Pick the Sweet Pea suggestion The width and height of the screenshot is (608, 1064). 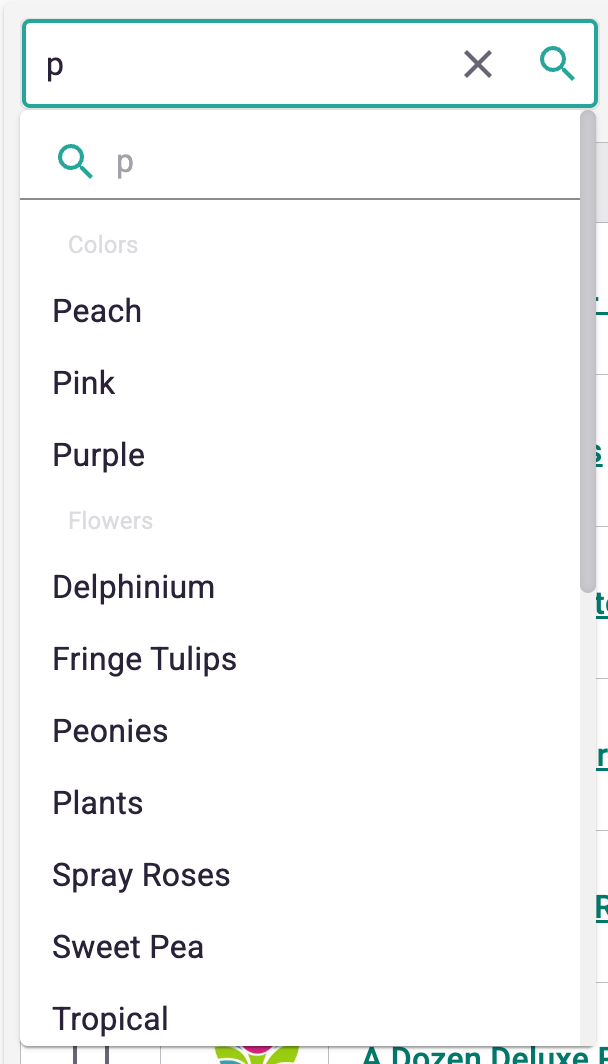click(300, 947)
